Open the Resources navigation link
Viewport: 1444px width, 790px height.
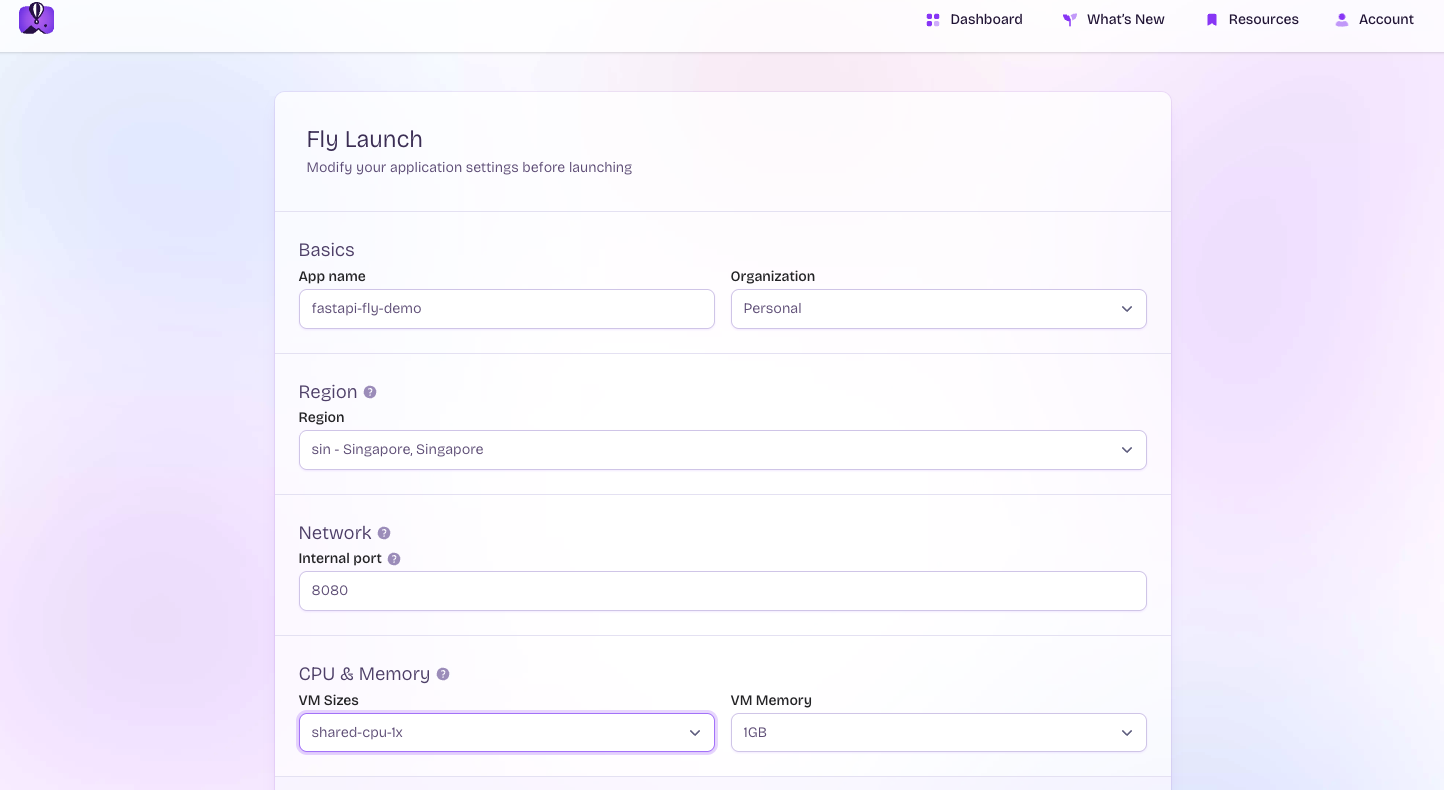click(1263, 20)
